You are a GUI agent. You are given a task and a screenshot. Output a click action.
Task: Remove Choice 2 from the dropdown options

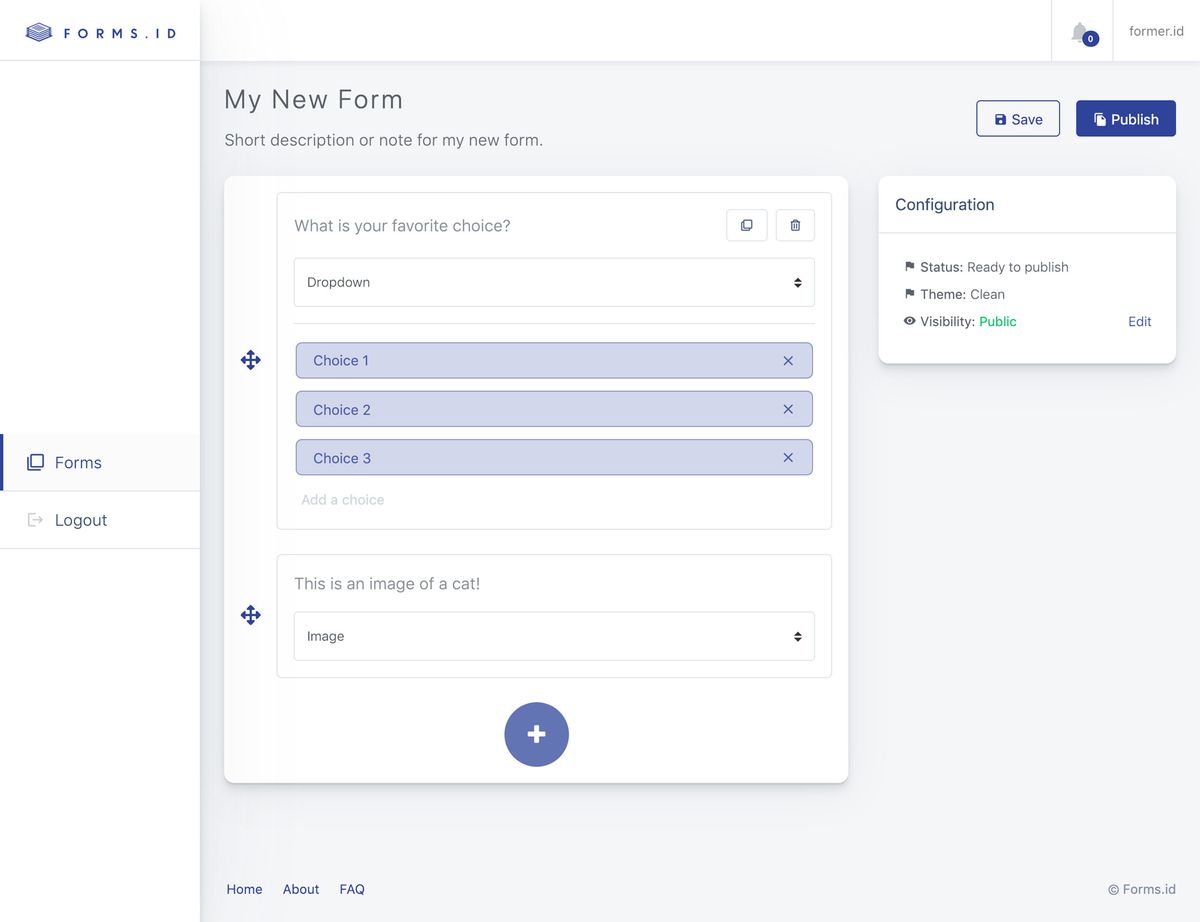tap(788, 409)
